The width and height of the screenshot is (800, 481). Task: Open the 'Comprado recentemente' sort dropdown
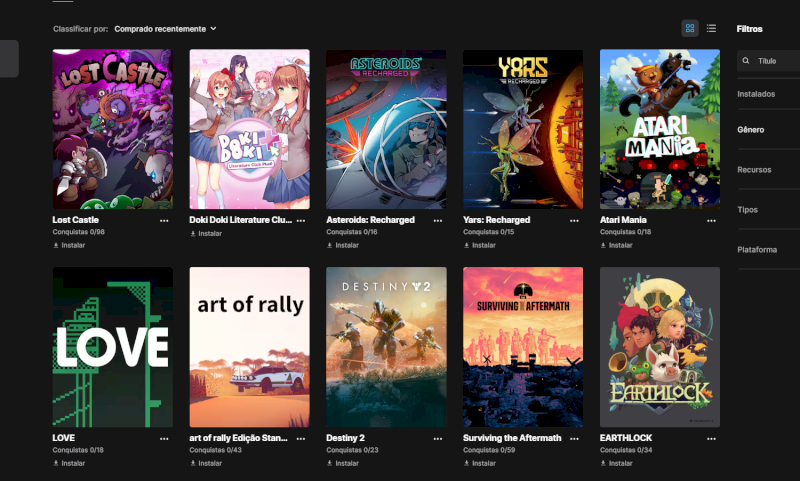pos(165,29)
